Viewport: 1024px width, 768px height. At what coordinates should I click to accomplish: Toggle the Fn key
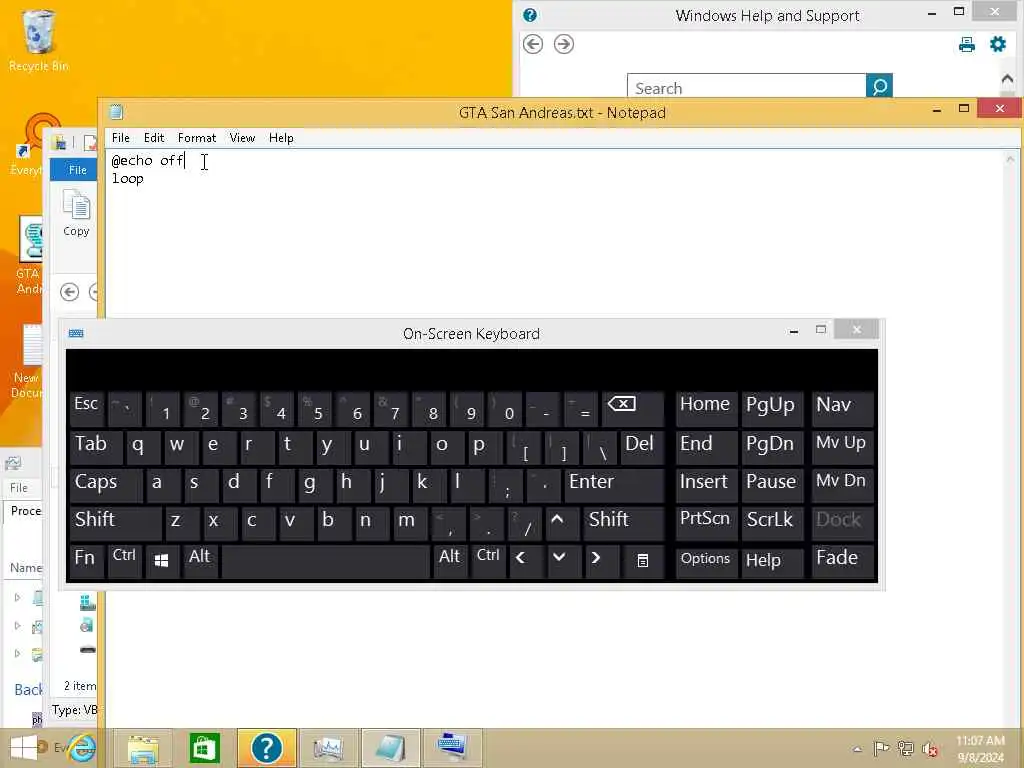click(86, 560)
